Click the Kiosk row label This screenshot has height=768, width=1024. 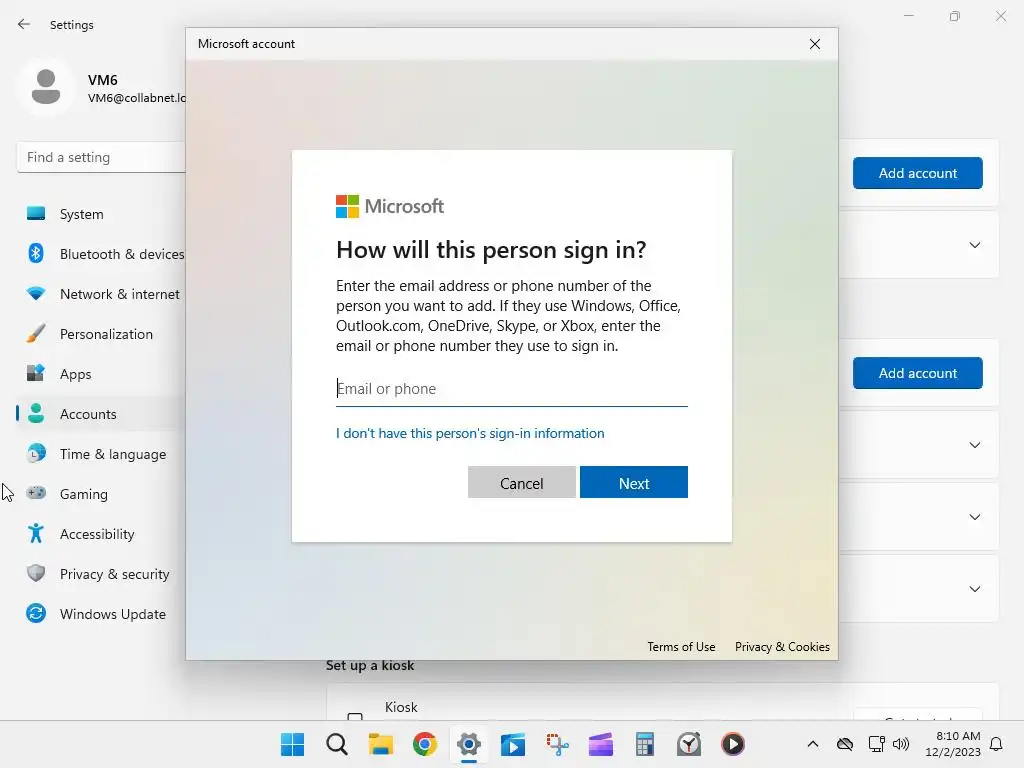(x=401, y=707)
